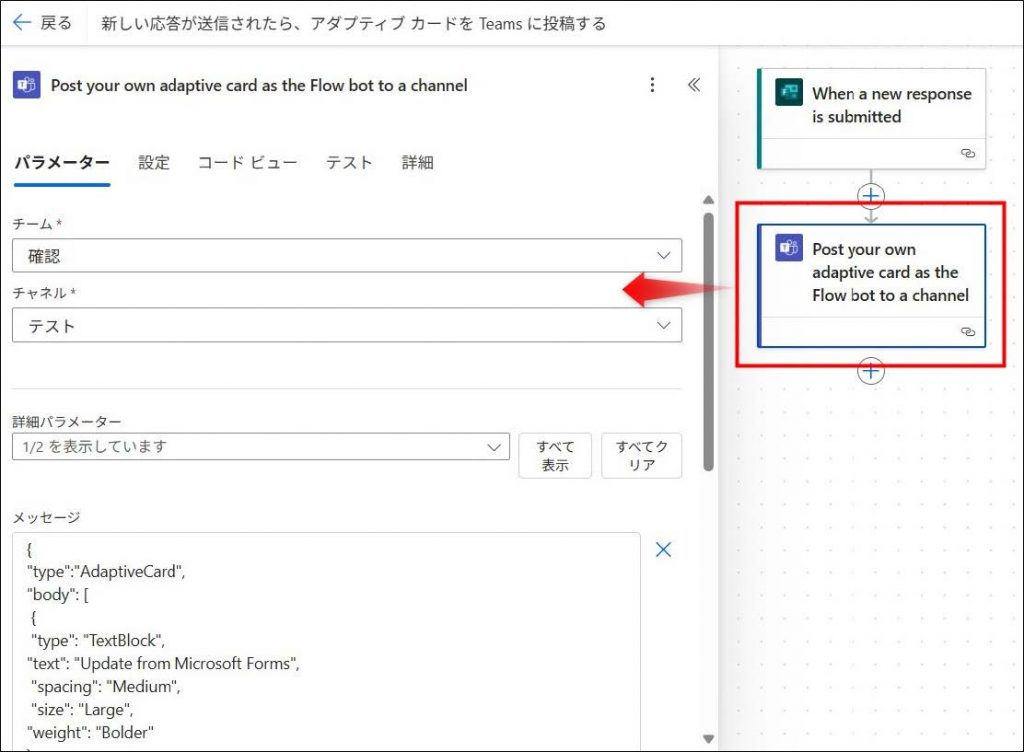Open the 詳細パラメーター dropdown
Screen dimensions: 1024x752
tap(261, 446)
